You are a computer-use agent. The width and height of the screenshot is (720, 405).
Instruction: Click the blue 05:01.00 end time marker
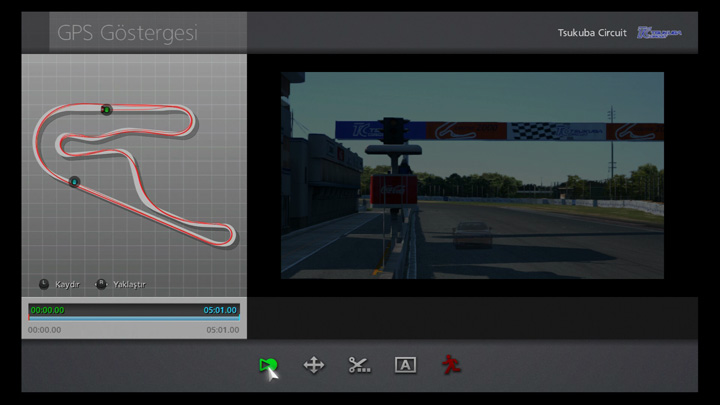(220, 310)
